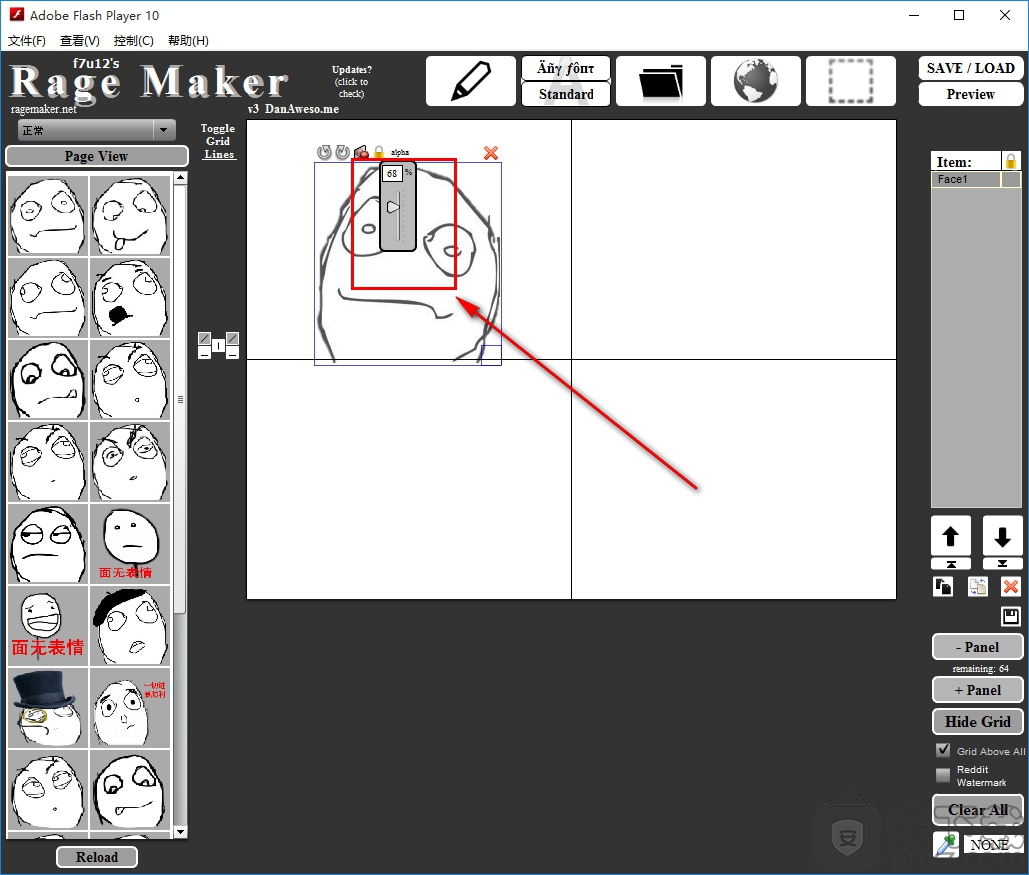Click the swap/replace item icon
1029x875 pixels.
978,586
